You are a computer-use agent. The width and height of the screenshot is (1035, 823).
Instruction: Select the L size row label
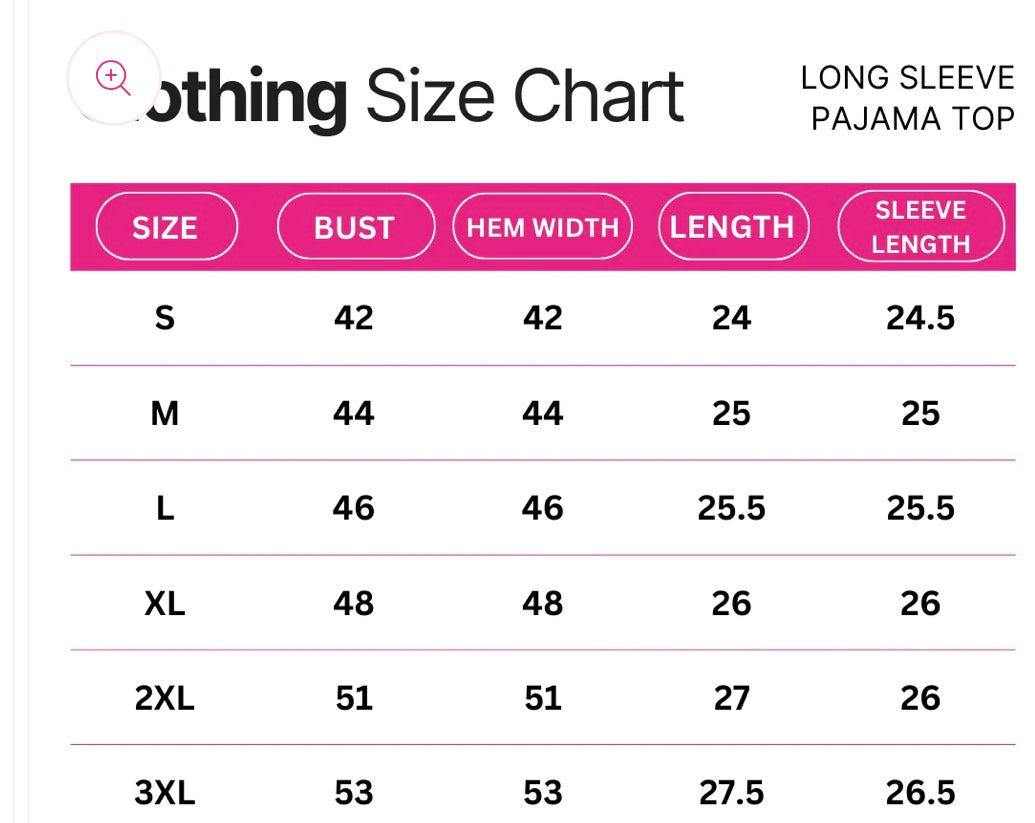click(165, 508)
